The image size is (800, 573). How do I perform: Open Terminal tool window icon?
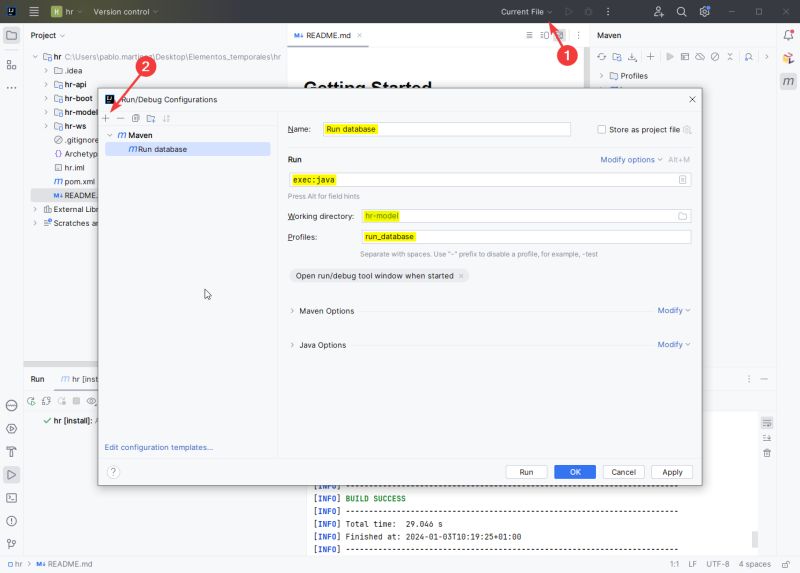pyautogui.click(x=11, y=498)
